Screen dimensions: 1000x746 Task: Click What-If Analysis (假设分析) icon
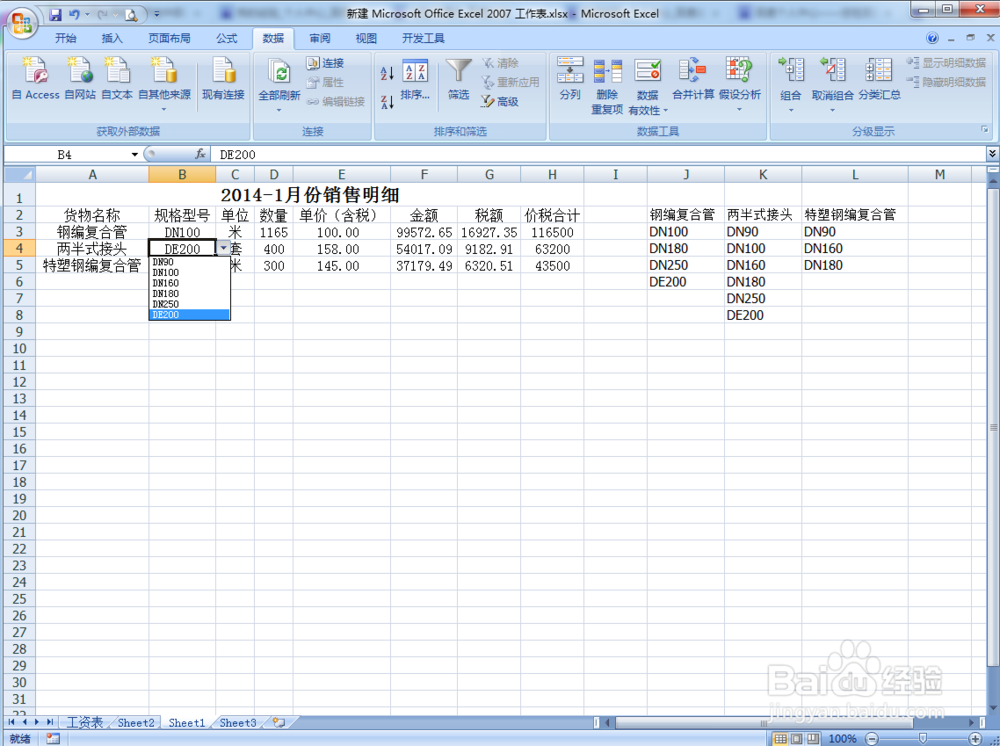coord(739,69)
